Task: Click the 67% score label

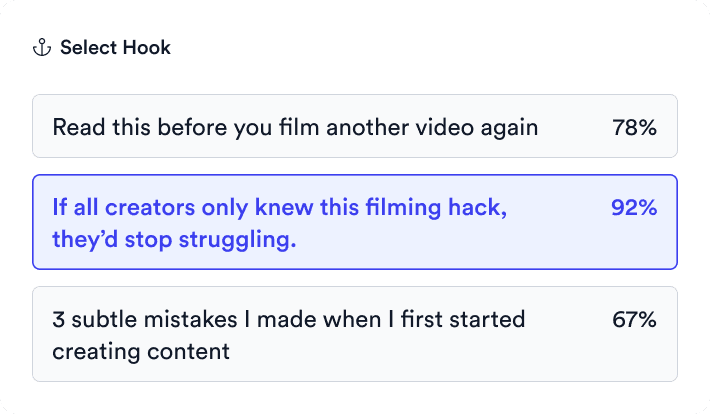Action: click(x=634, y=319)
